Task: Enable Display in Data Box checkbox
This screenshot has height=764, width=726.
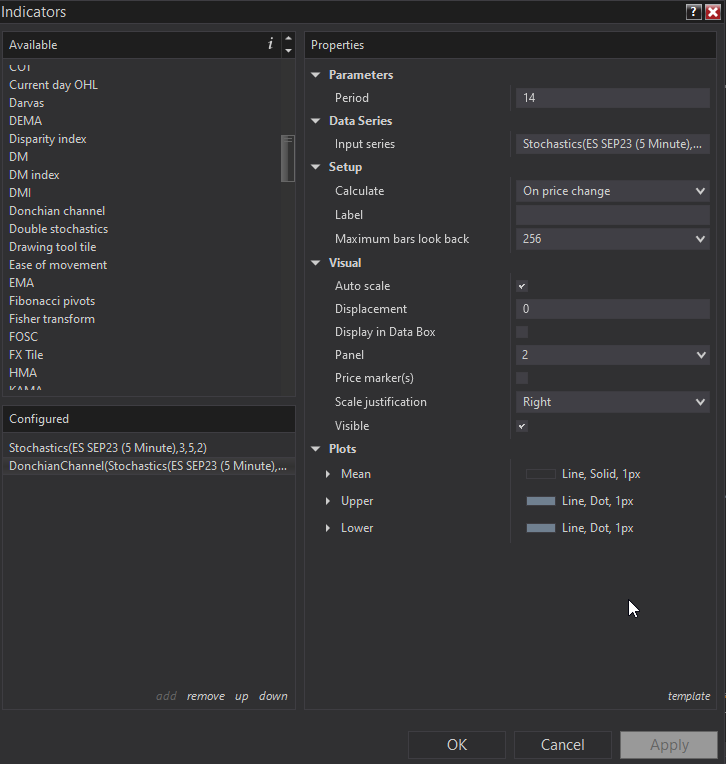Action: 522,332
